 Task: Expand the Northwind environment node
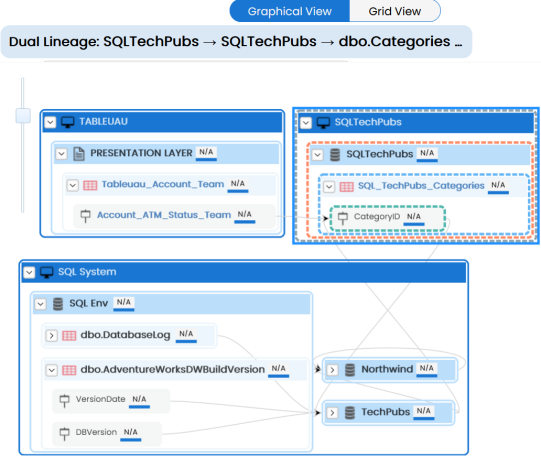tap(332, 370)
